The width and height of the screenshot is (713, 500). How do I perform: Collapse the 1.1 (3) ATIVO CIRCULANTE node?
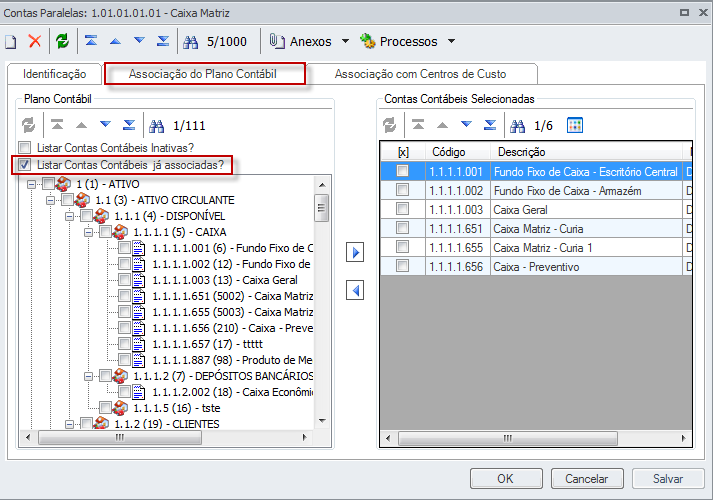tap(50, 200)
